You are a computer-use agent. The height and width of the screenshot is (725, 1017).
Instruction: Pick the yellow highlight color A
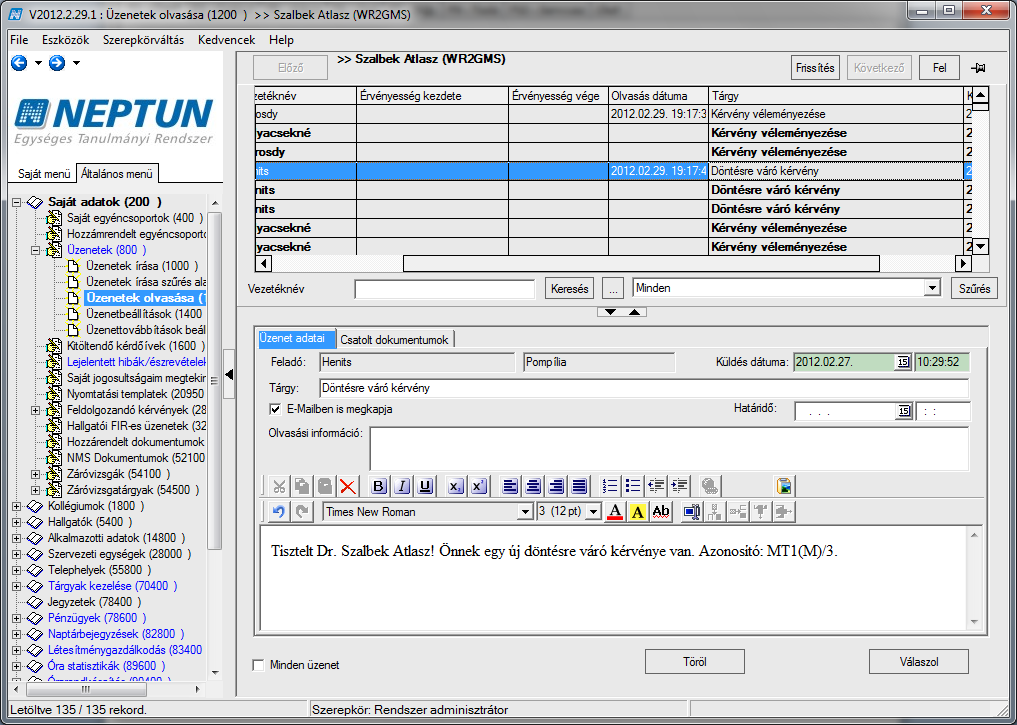pyautogui.click(x=638, y=512)
